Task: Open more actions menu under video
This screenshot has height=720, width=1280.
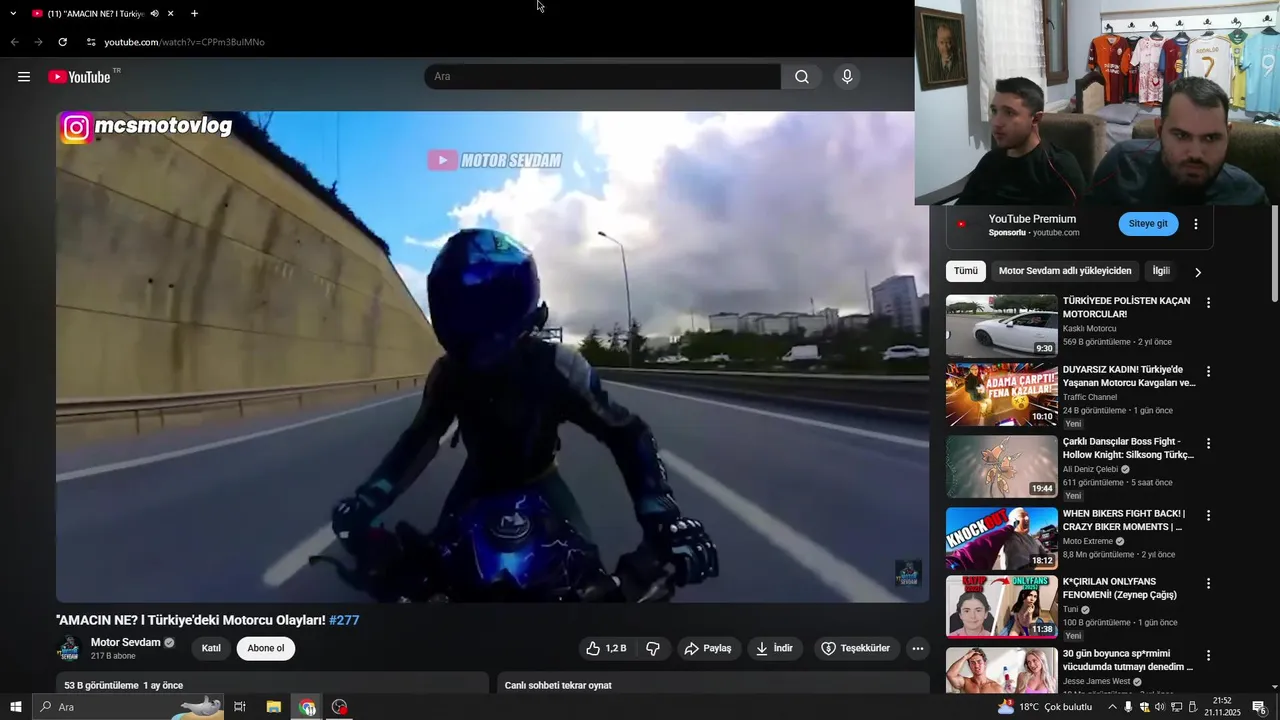Action: 918,648
